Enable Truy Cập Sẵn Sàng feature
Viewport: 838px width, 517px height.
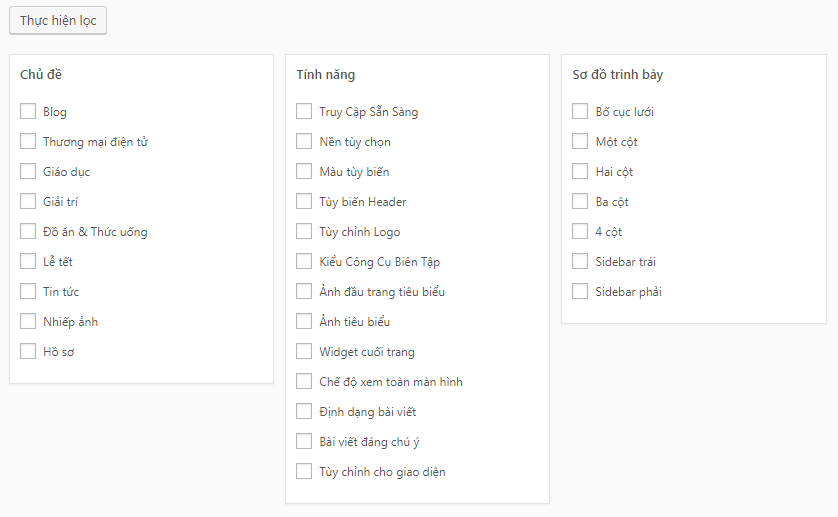(x=304, y=112)
